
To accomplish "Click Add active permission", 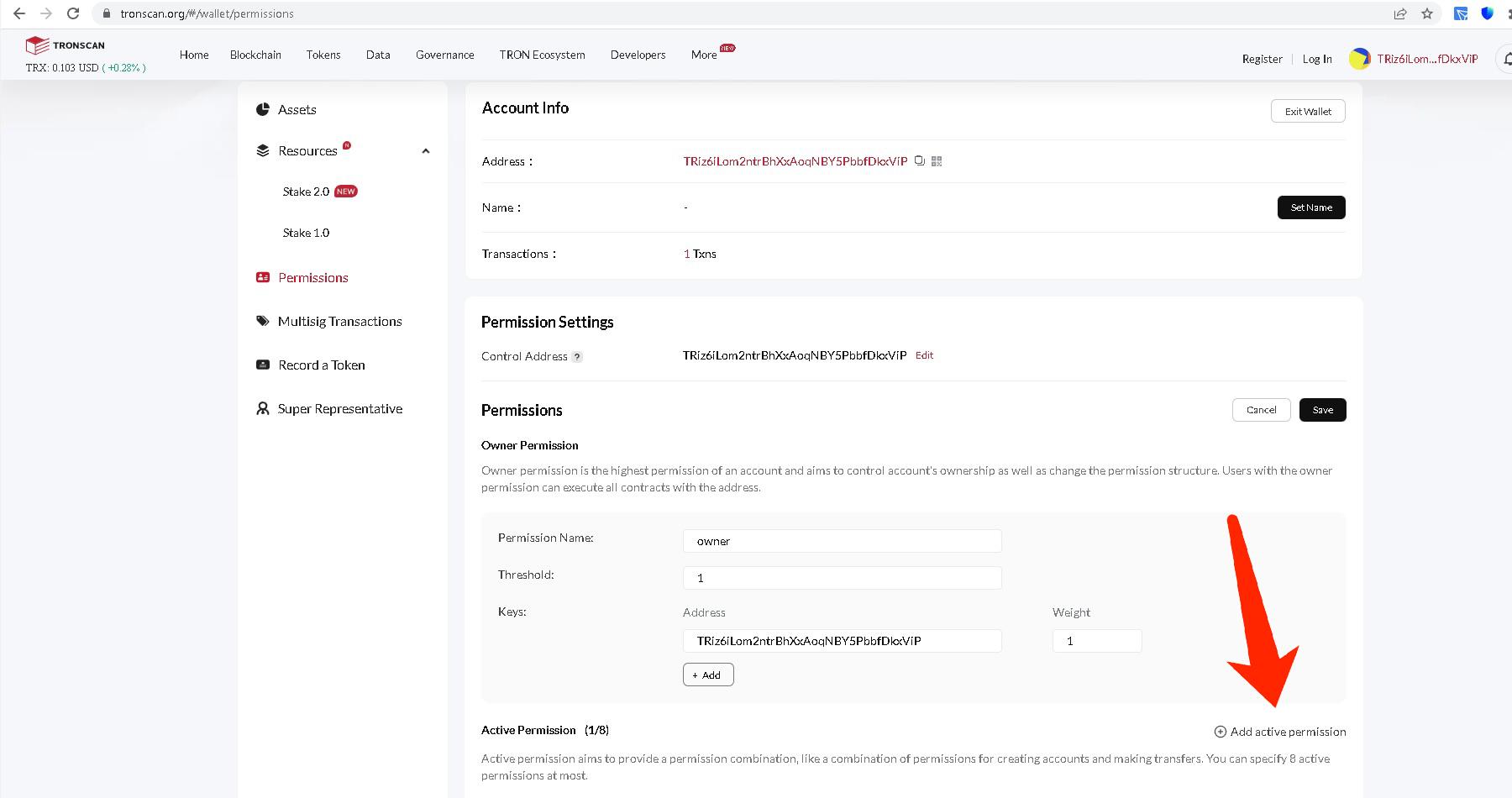I will (x=1280, y=732).
